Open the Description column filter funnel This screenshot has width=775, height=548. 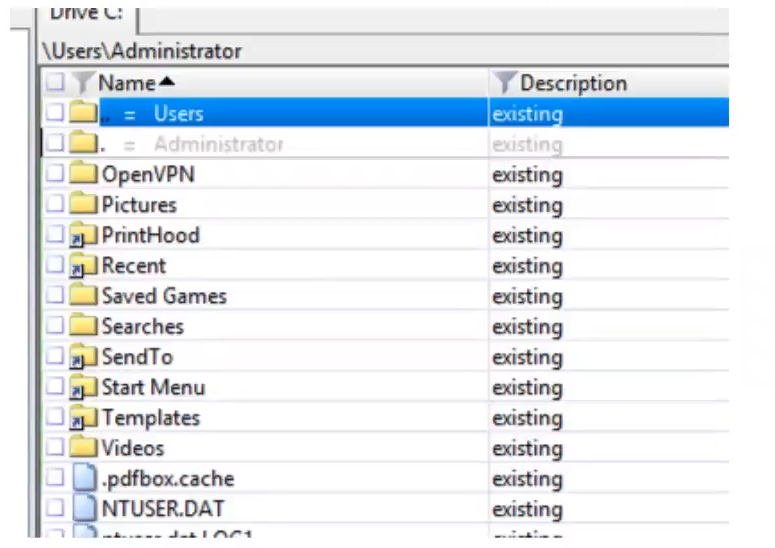(x=504, y=83)
